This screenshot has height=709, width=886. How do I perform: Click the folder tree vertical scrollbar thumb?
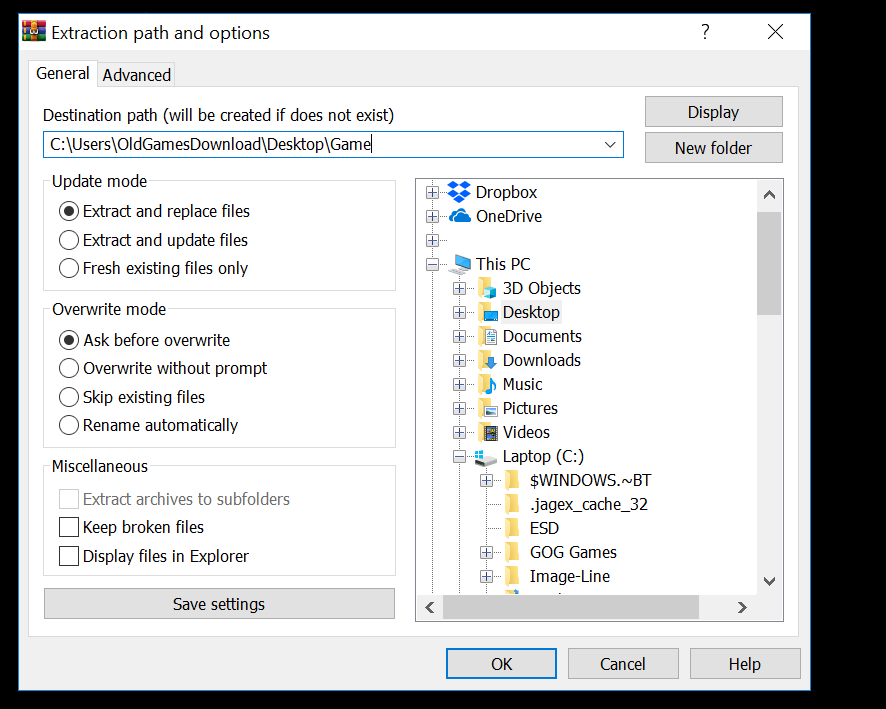768,263
